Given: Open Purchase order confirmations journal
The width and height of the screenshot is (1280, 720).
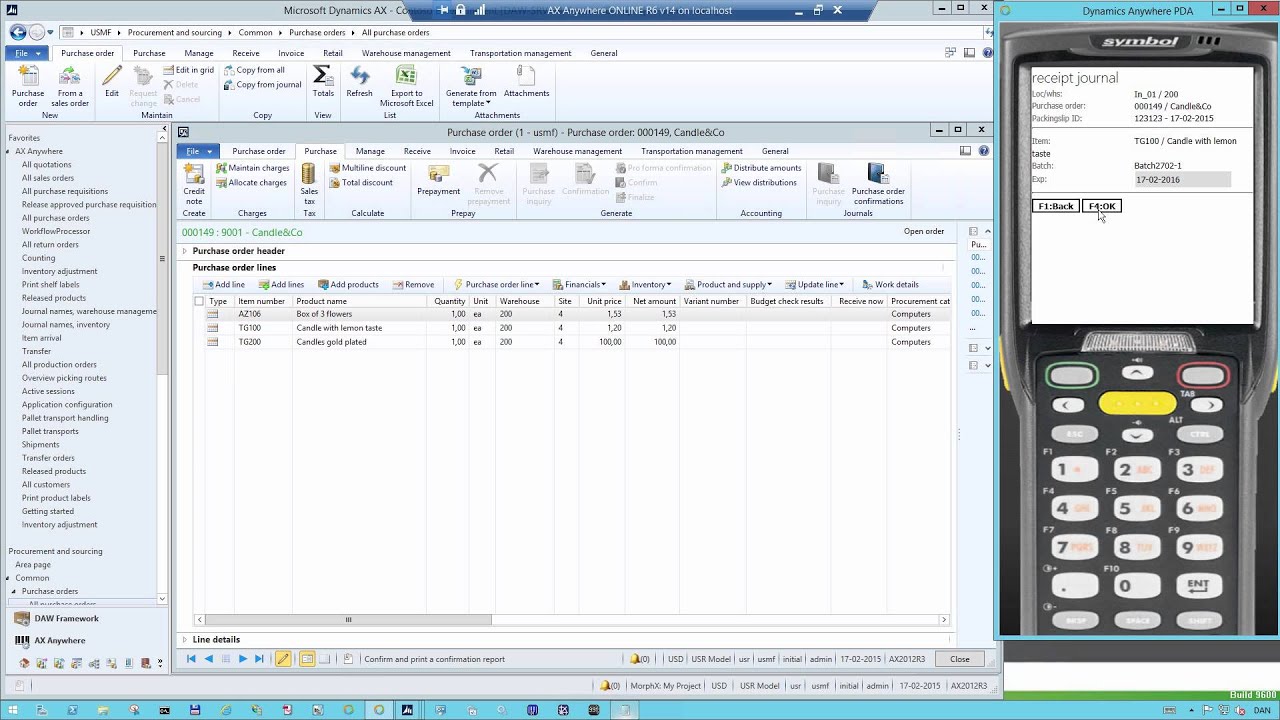Looking at the screenshot, I should click(878, 183).
